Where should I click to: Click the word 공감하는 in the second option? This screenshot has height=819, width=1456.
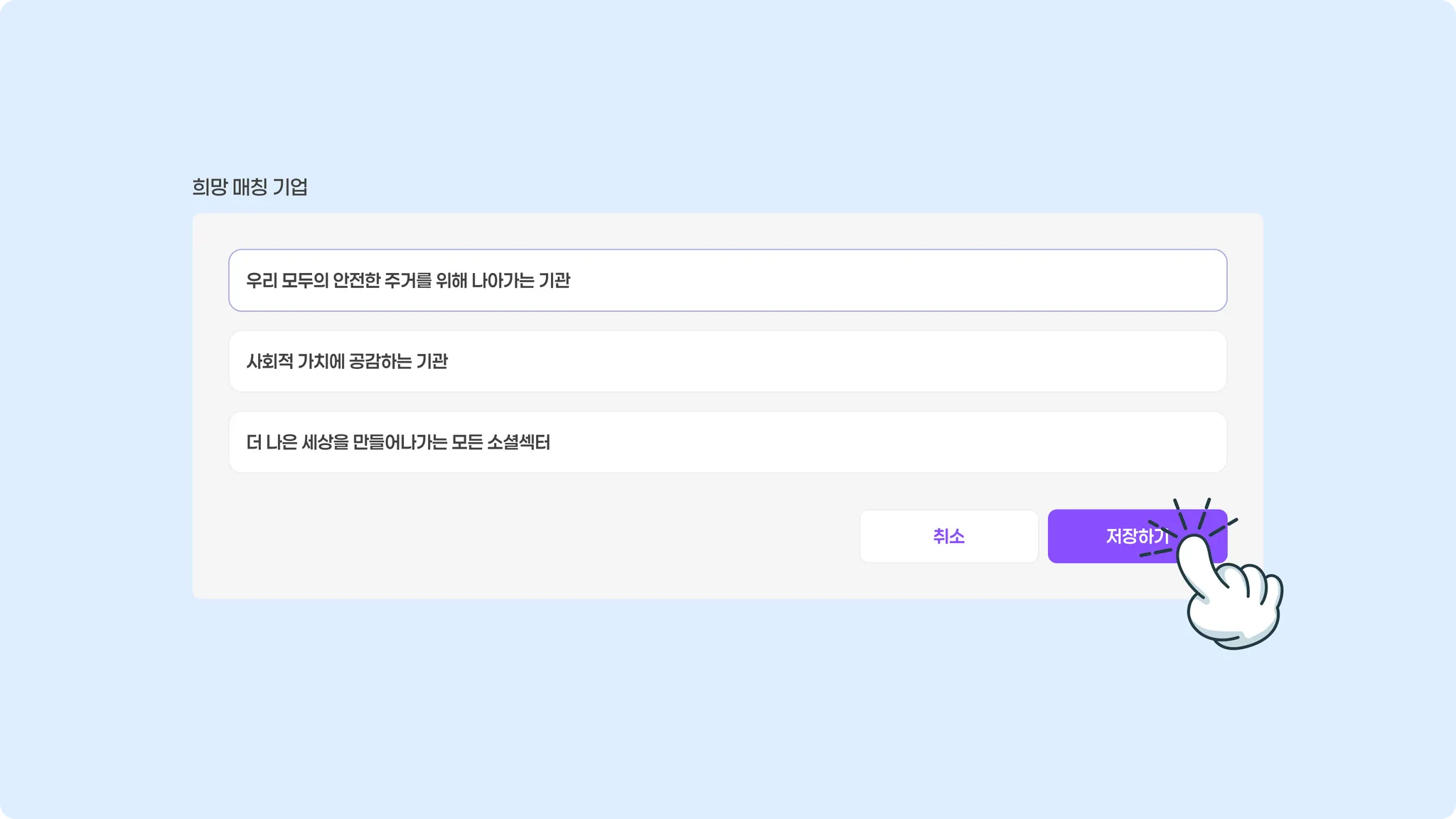[380, 361]
